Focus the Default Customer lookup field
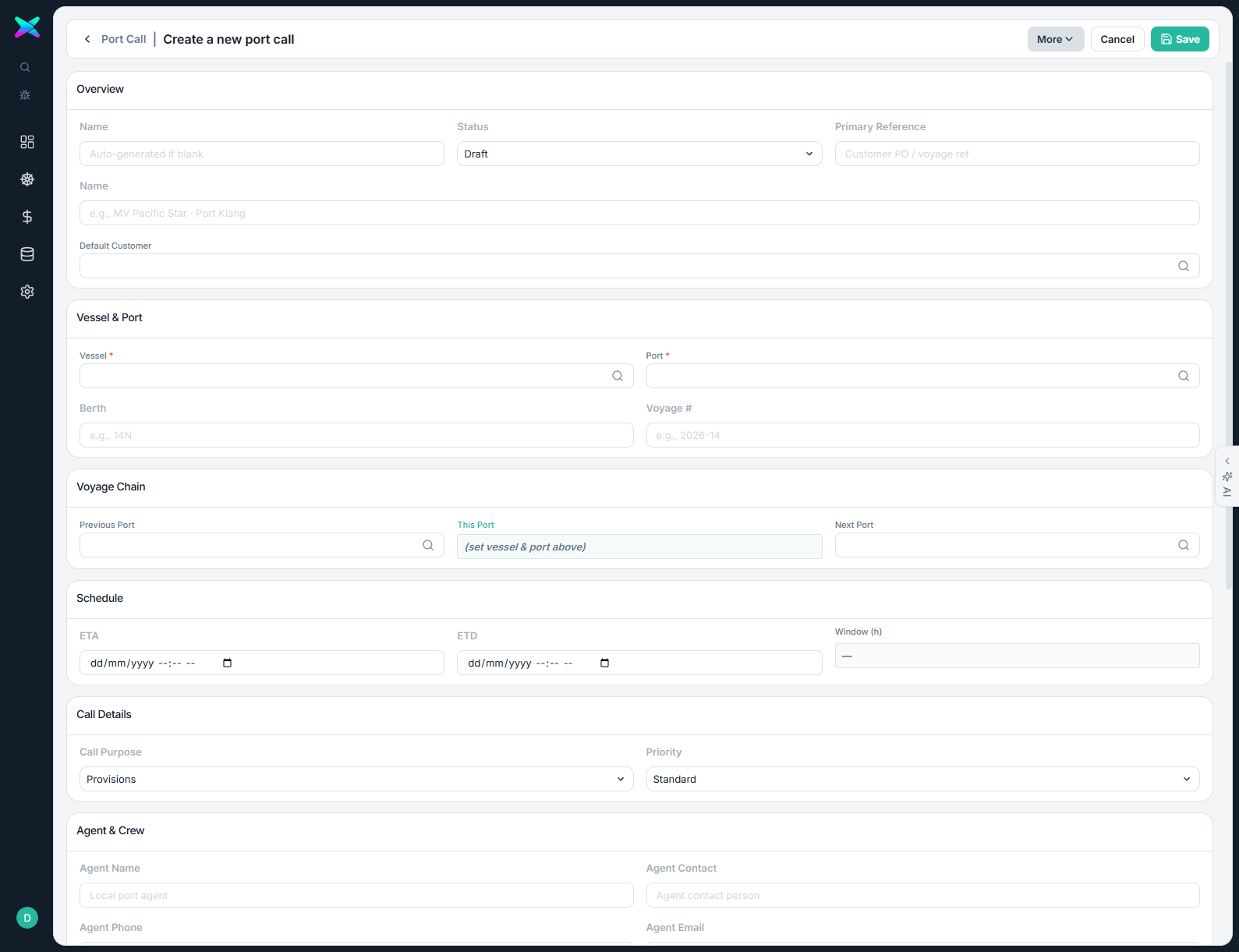The image size is (1239, 952). [x=639, y=266]
